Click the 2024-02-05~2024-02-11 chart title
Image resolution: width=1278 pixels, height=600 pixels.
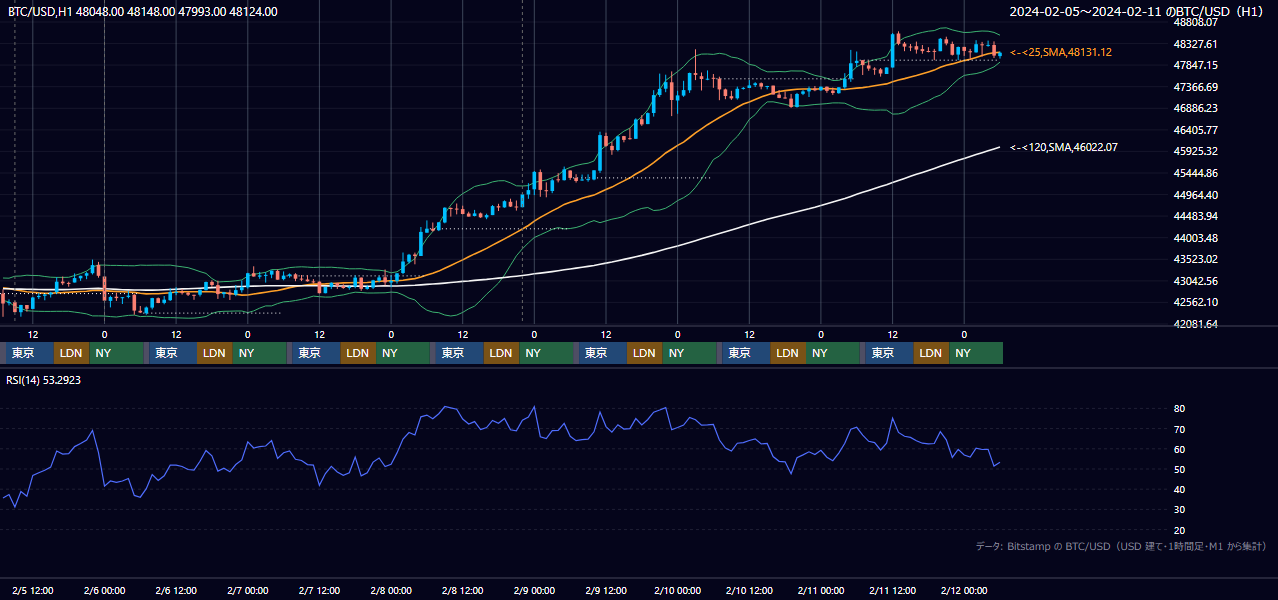point(1137,12)
